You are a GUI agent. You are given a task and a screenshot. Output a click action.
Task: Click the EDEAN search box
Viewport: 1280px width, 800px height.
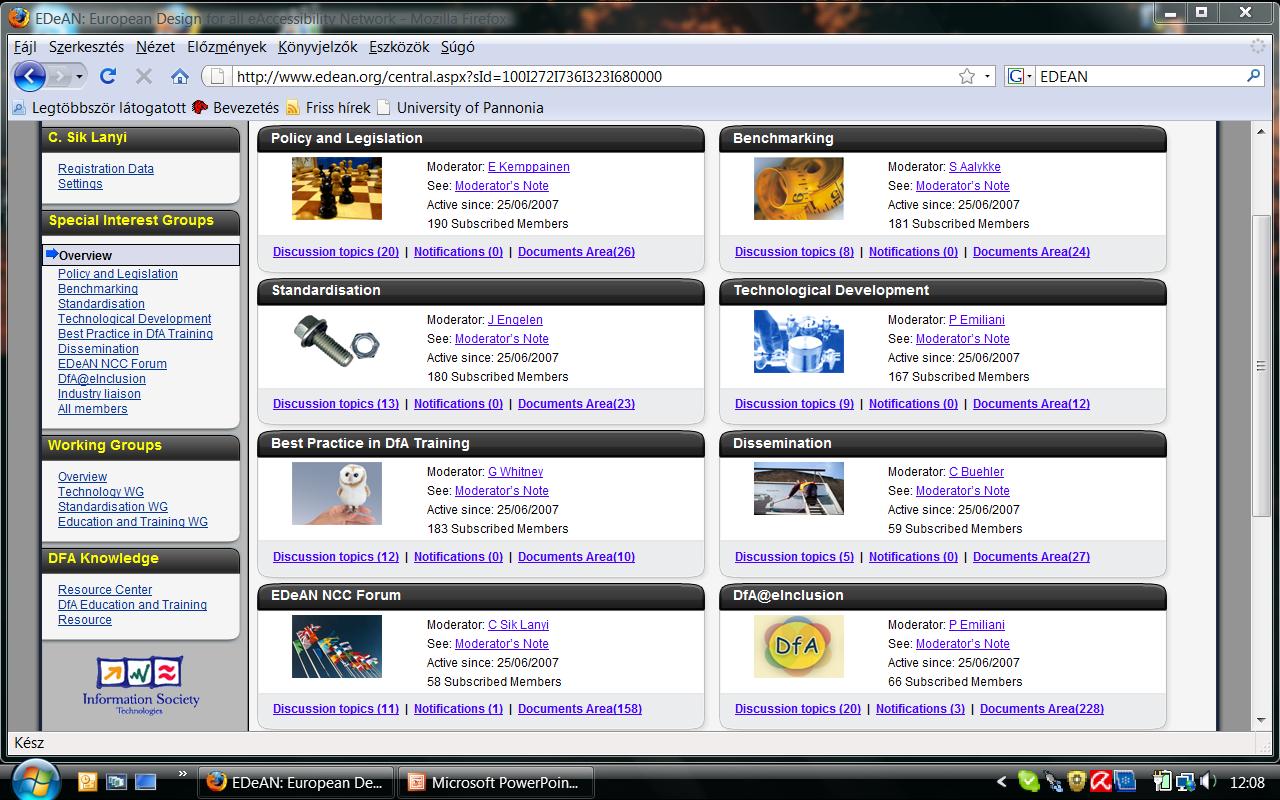tap(1139, 76)
